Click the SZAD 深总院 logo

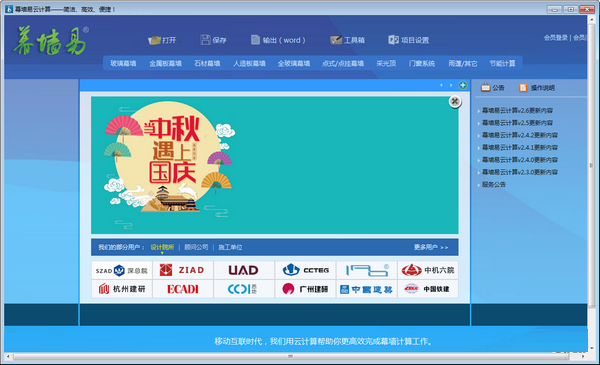tap(122, 270)
